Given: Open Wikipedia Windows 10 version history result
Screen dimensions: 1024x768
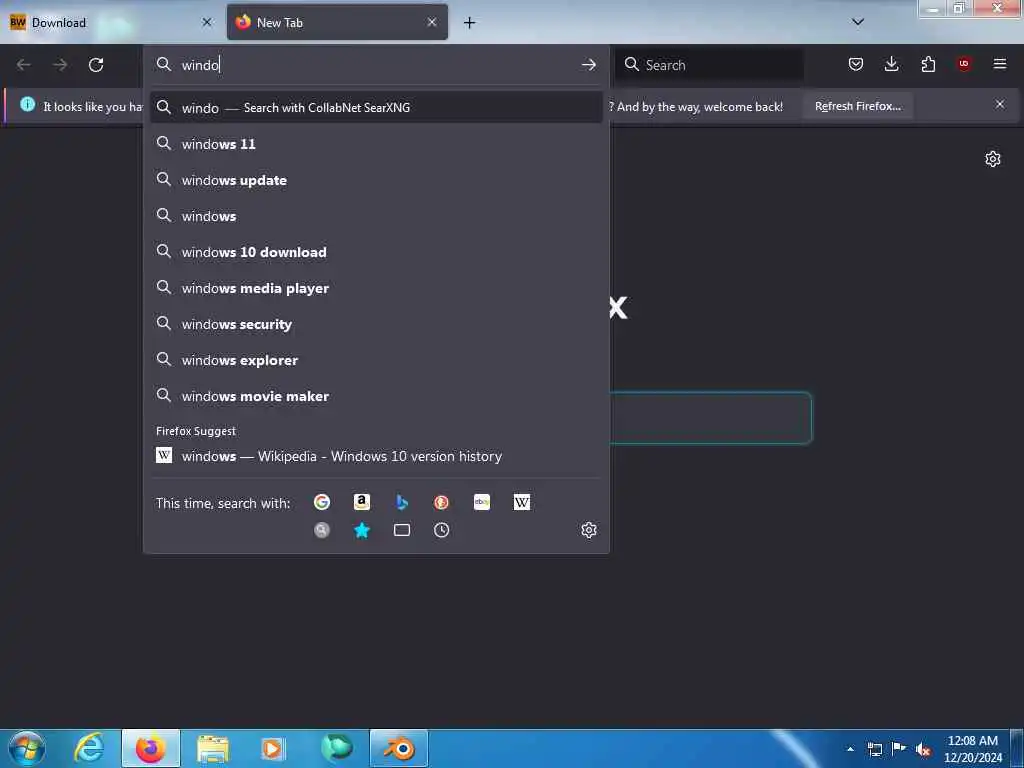Looking at the screenshot, I should [x=376, y=456].
